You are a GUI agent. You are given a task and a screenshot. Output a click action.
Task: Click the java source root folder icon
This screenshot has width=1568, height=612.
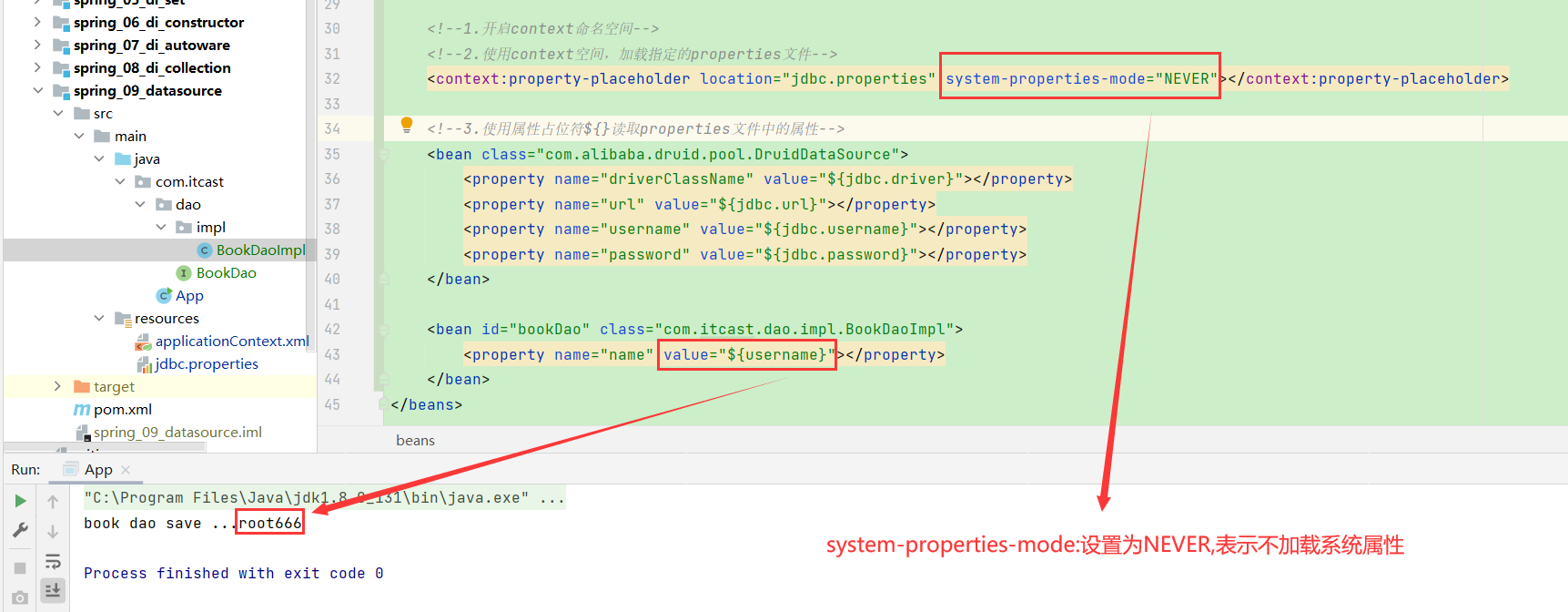(123, 158)
